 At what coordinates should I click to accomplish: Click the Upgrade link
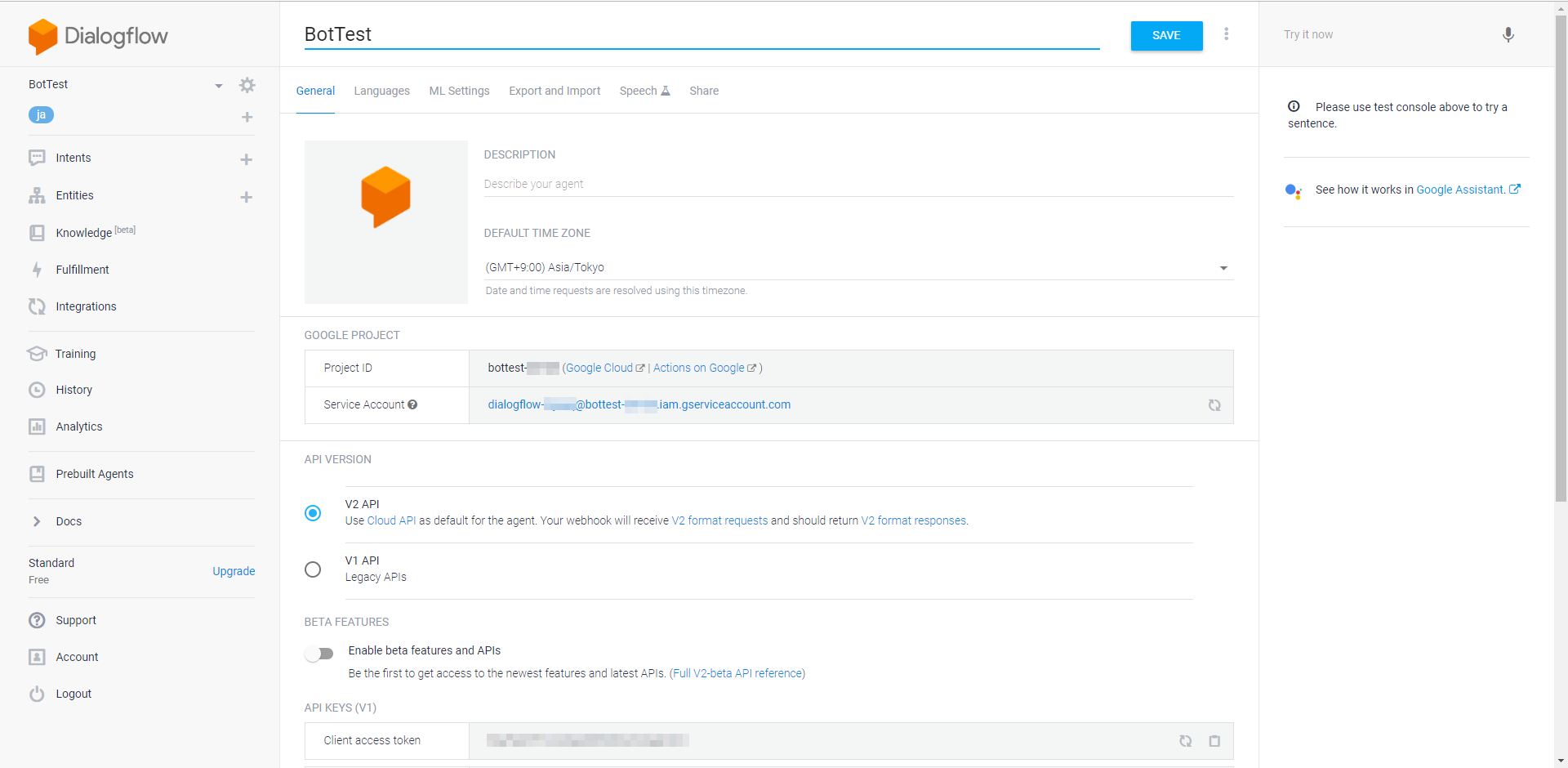[x=234, y=571]
